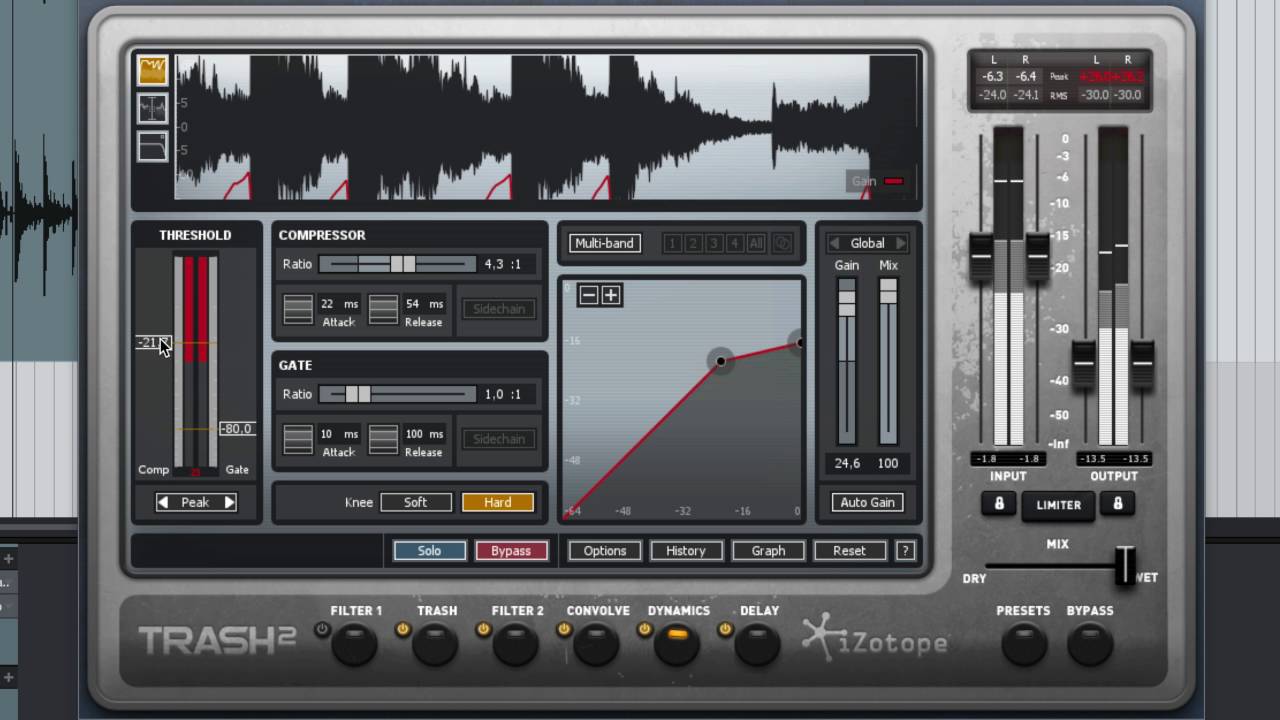1280x720 pixels.
Task: Switch detection mode left from Peak
Action: pos(163,502)
